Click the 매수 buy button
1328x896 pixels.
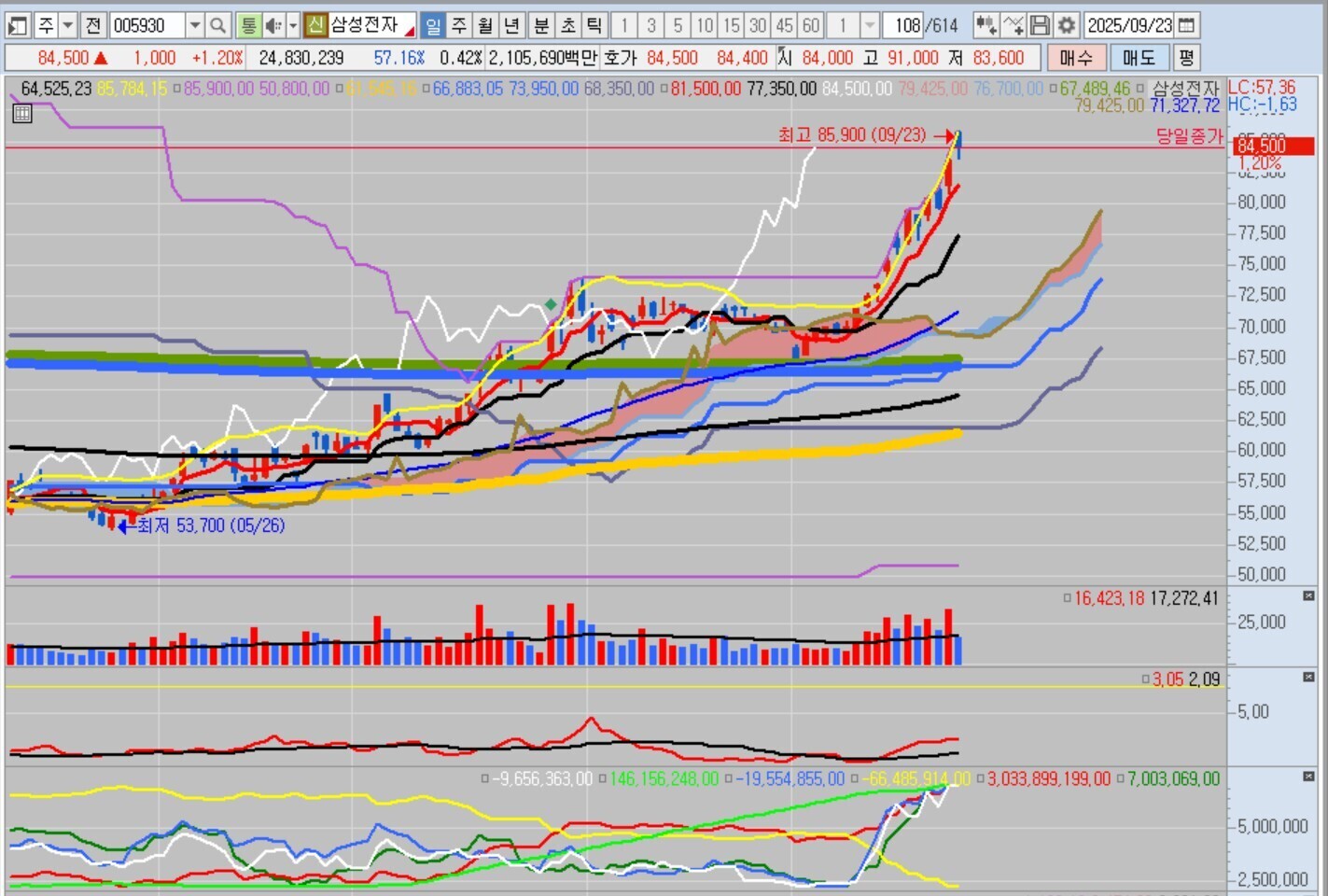(x=1076, y=58)
